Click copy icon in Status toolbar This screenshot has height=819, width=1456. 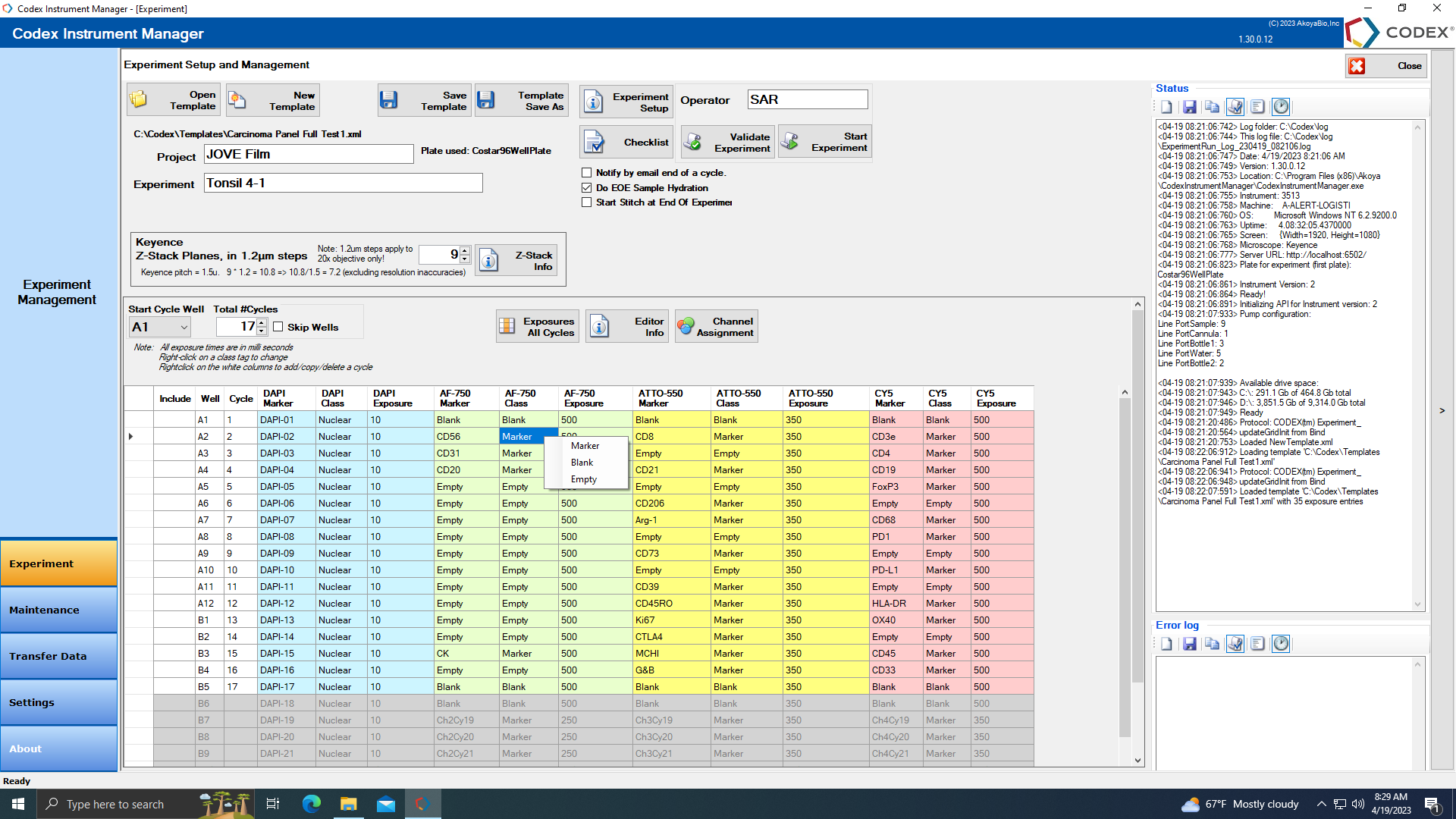pyautogui.click(x=1212, y=107)
